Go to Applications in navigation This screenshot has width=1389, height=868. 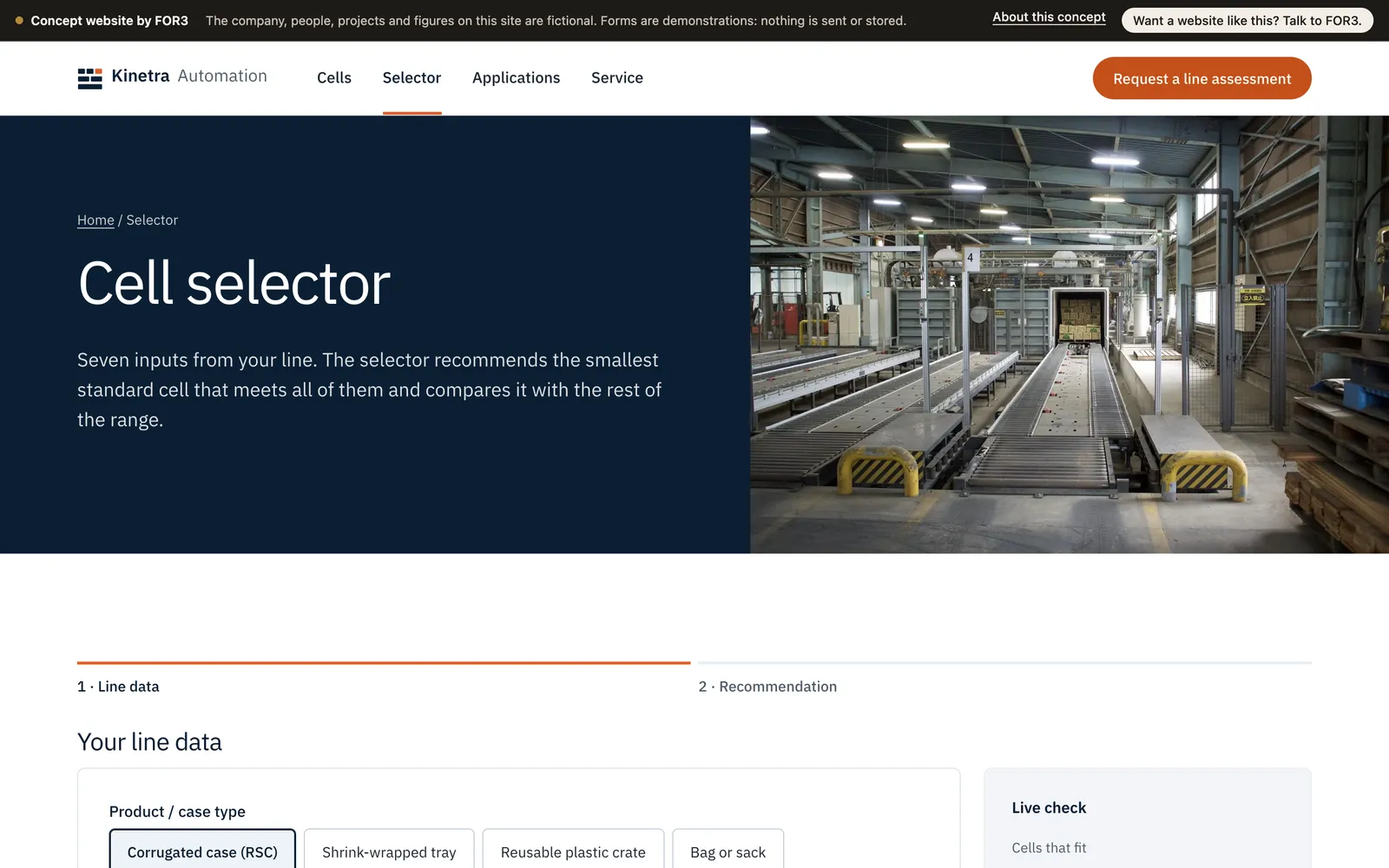(516, 78)
